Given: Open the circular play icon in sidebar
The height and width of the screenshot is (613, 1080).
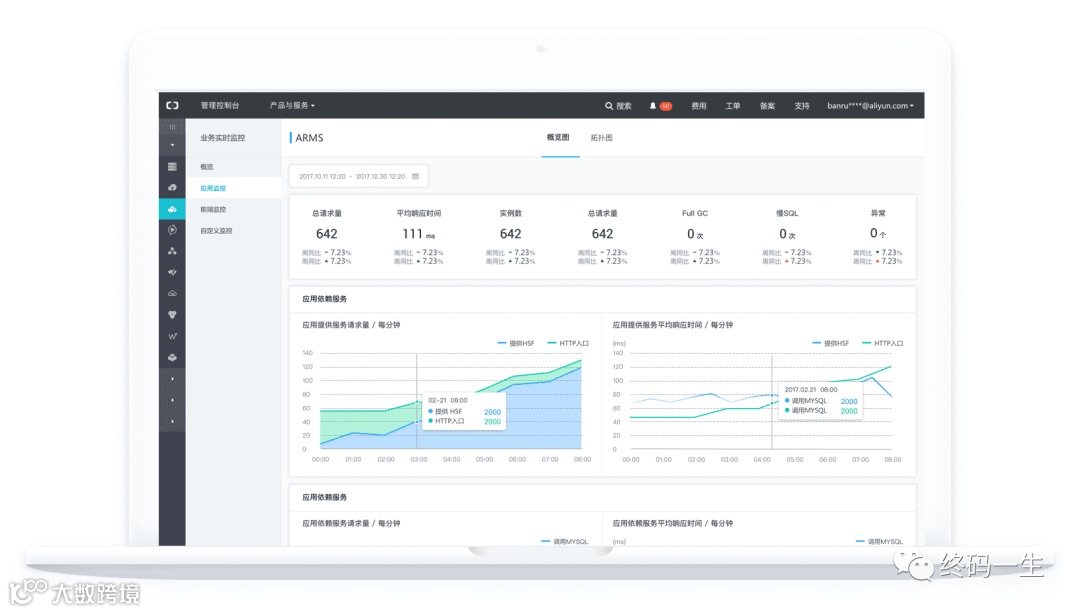Looking at the screenshot, I should (172, 230).
